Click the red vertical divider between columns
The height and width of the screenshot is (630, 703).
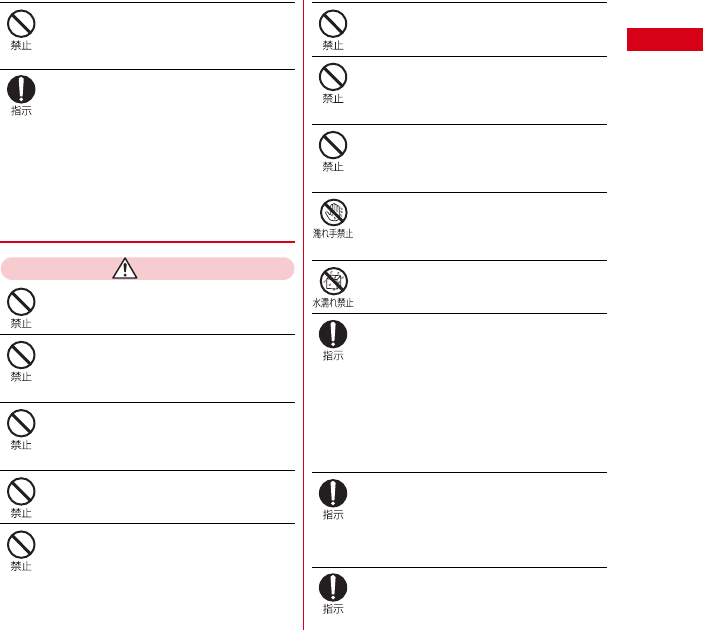tap(304, 315)
